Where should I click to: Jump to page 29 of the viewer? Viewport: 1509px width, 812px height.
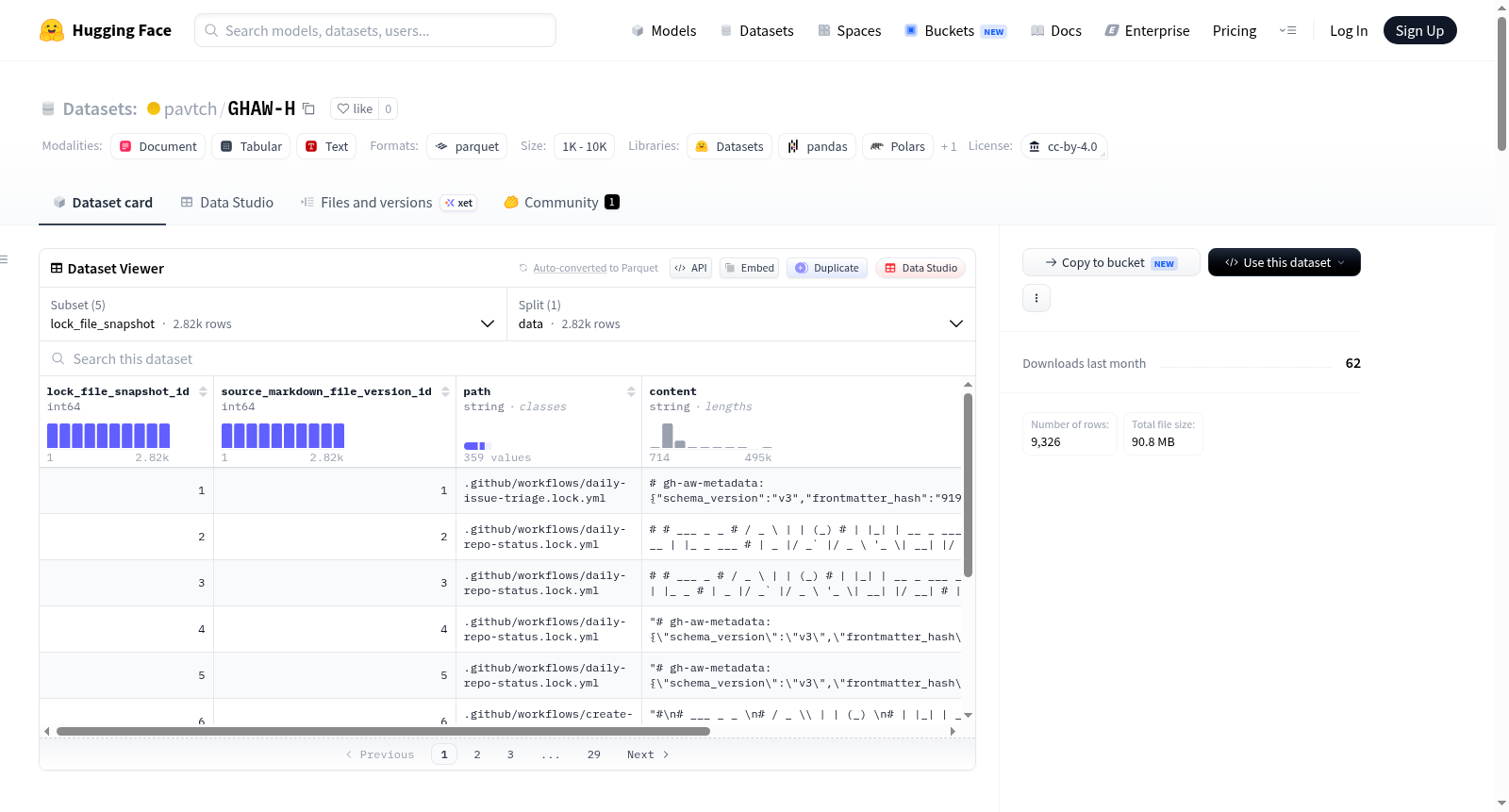[594, 754]
